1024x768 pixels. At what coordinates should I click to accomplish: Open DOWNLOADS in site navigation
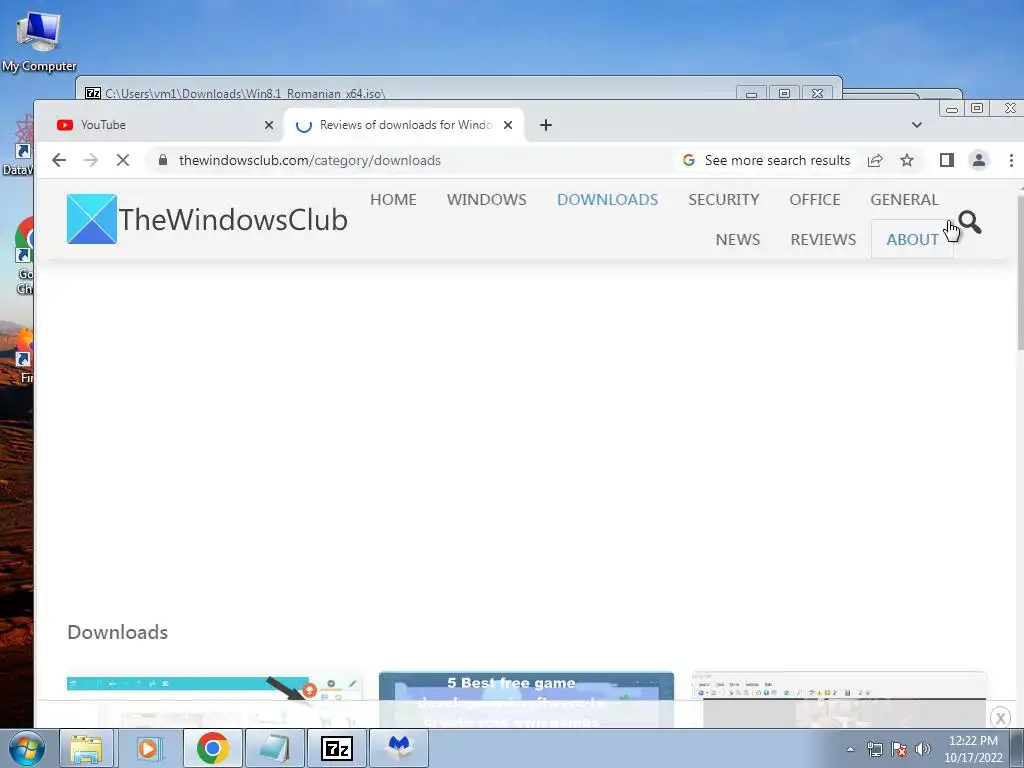coord(607,199)
